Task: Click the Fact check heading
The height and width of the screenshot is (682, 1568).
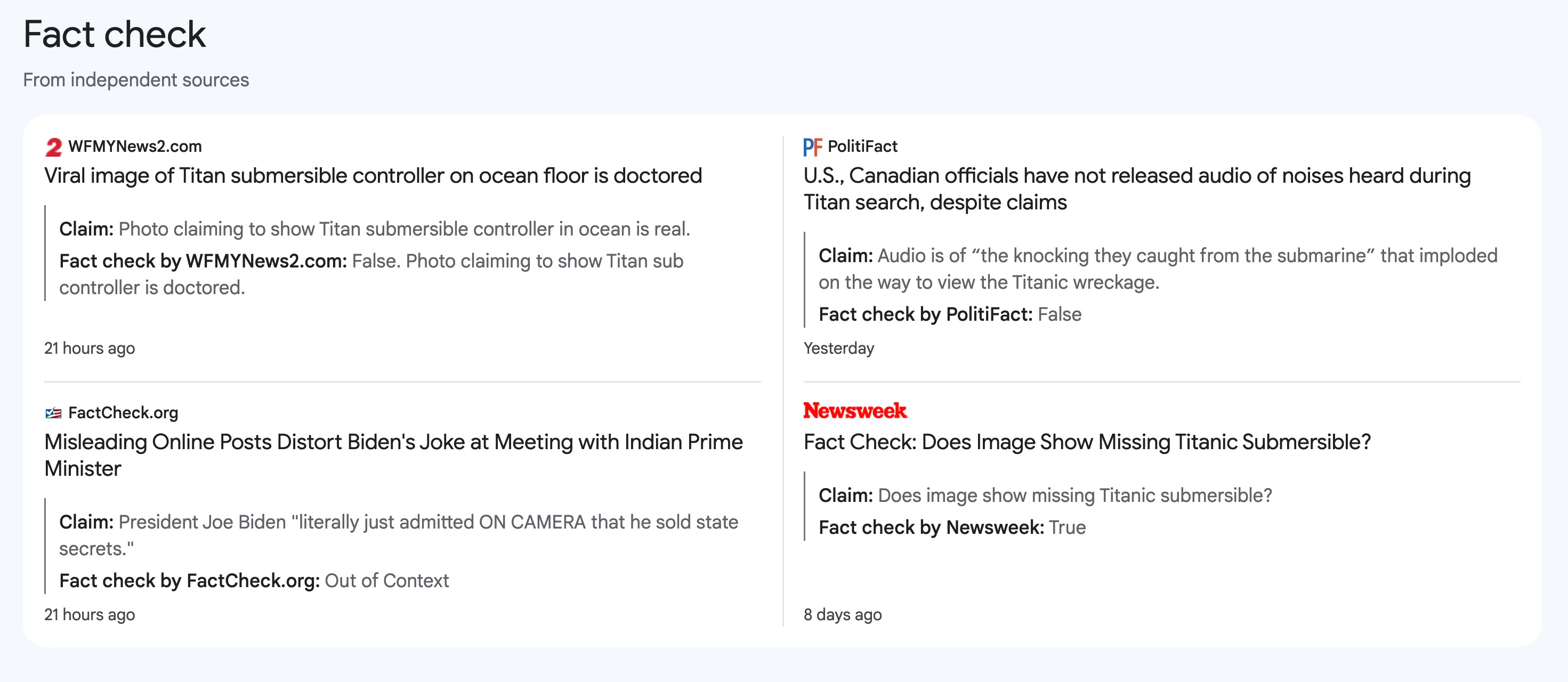Action: (x=115, y=34)
